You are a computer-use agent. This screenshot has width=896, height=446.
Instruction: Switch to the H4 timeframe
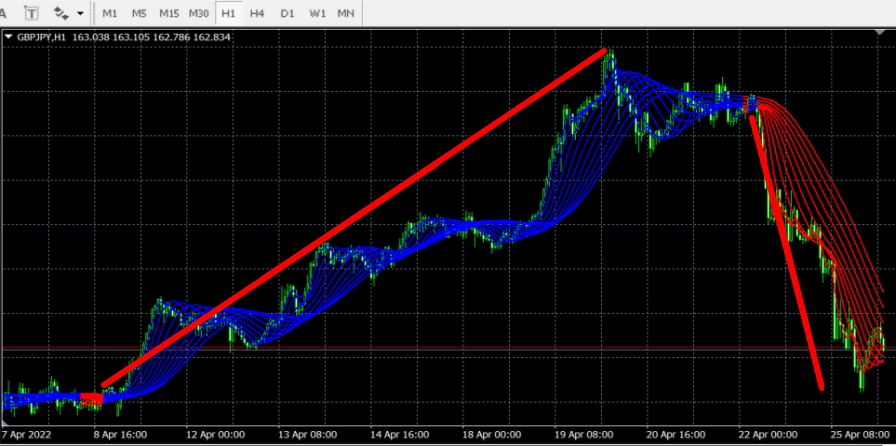point(257,13)
